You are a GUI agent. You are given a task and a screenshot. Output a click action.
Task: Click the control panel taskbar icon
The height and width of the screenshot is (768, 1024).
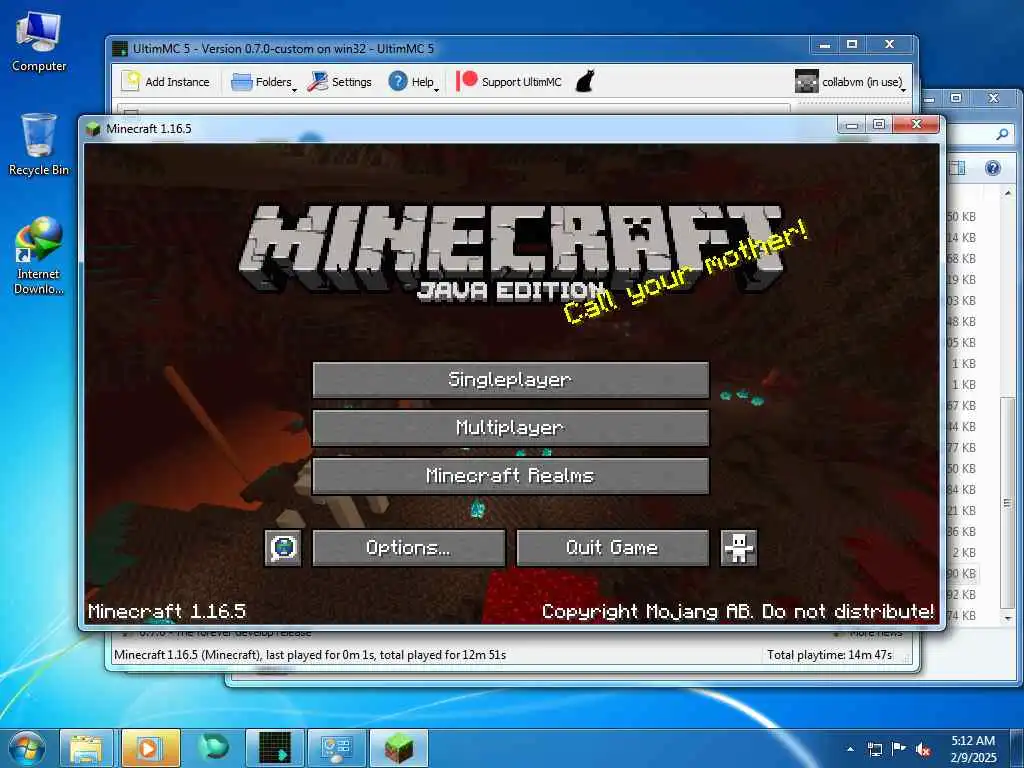pyautogui.click(x=336, y=748)
